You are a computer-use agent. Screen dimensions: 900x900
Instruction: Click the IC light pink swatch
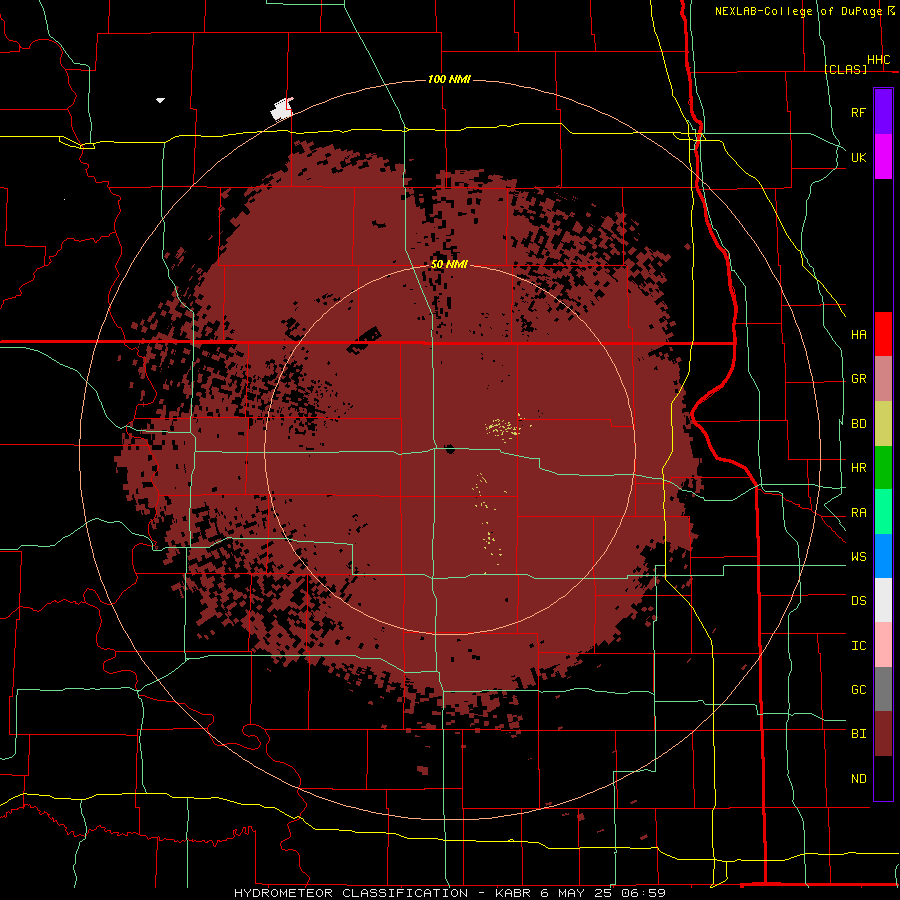[883, 645]
